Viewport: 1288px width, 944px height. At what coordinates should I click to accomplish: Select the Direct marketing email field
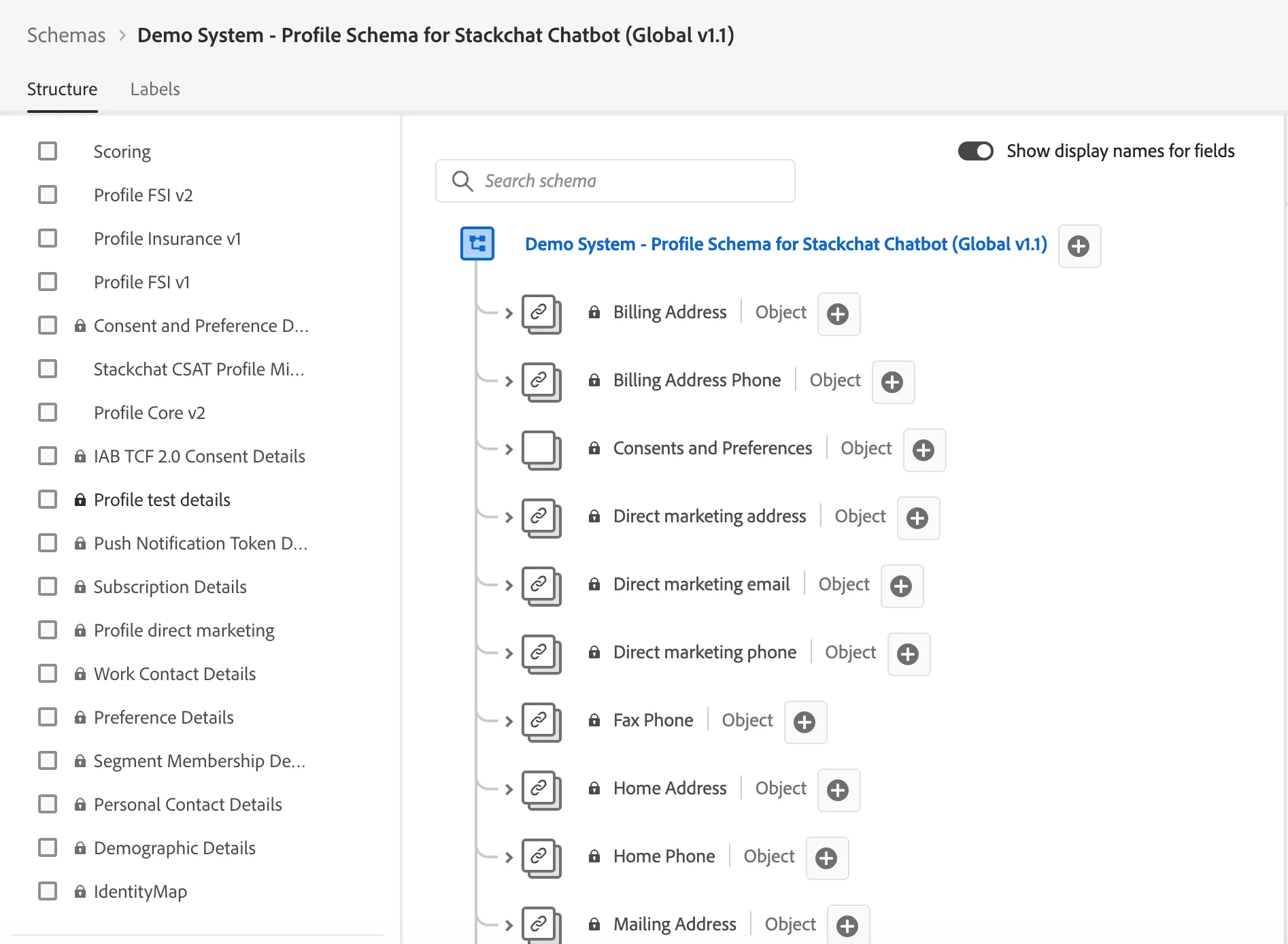pos(701,584)
